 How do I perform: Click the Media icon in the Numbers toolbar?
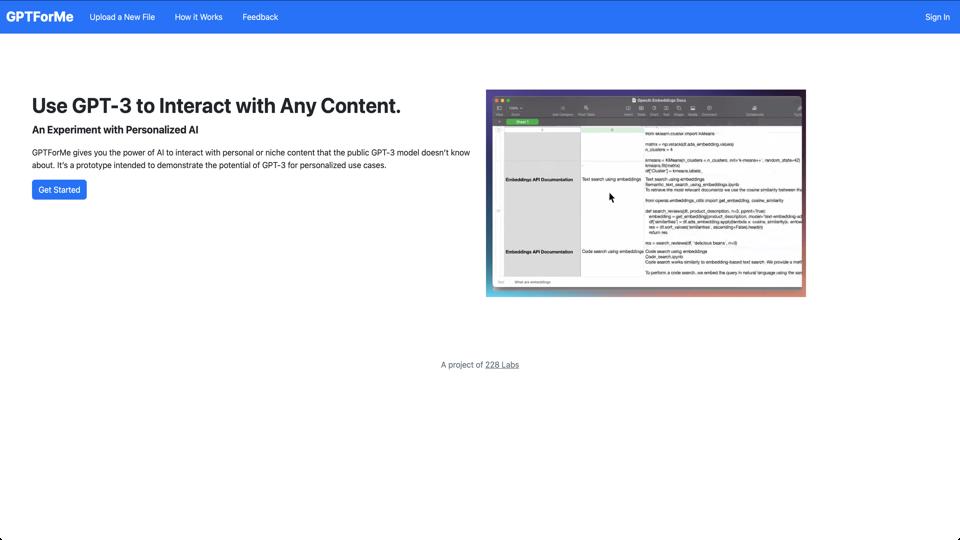pyautogui.click(x=692, y=109)
